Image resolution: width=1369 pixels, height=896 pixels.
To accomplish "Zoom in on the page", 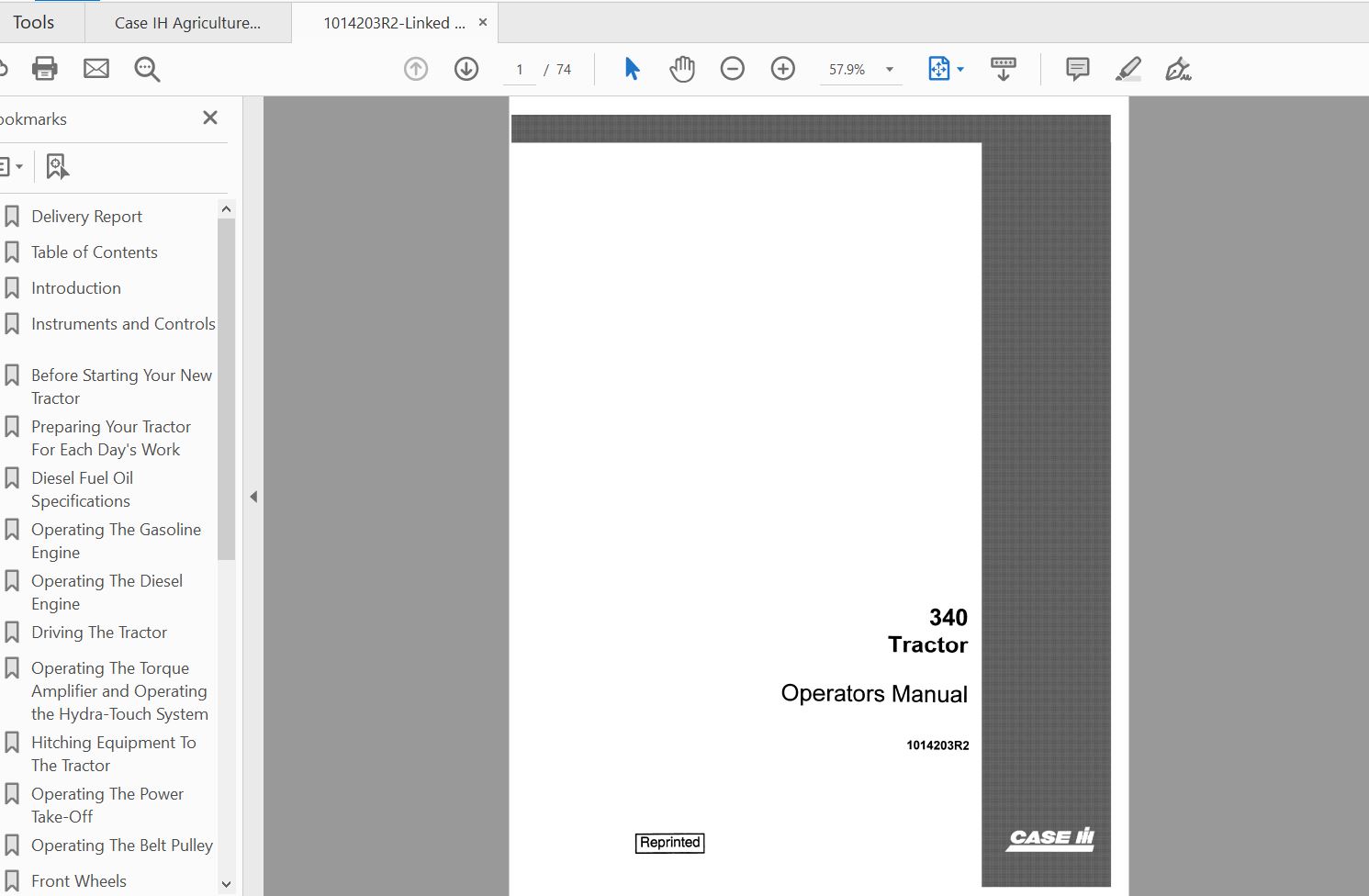I will (x=783, y=68).
